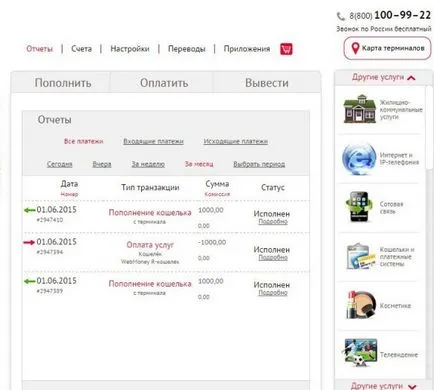Click the phone handset icon near 8(800)
This screenshot has height=390, width=434.
click(341, 16)
